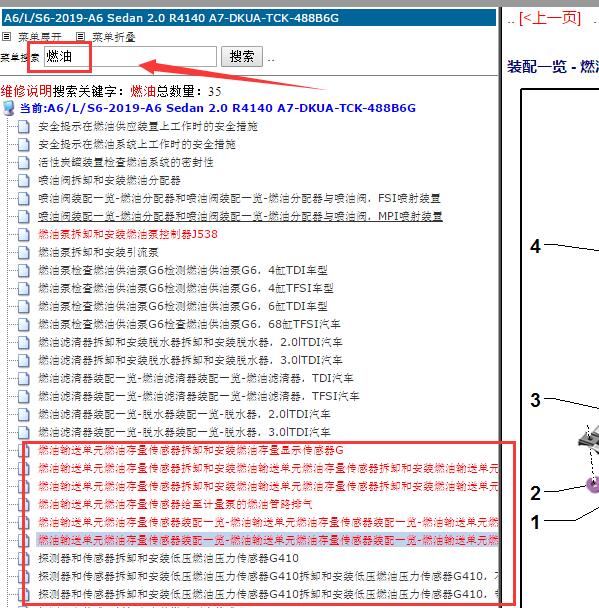Image resolution: width=599 pixels, height=608 pixels.
Task: Click callout number 2 in the diagram
Action: (x=535, y=493)
